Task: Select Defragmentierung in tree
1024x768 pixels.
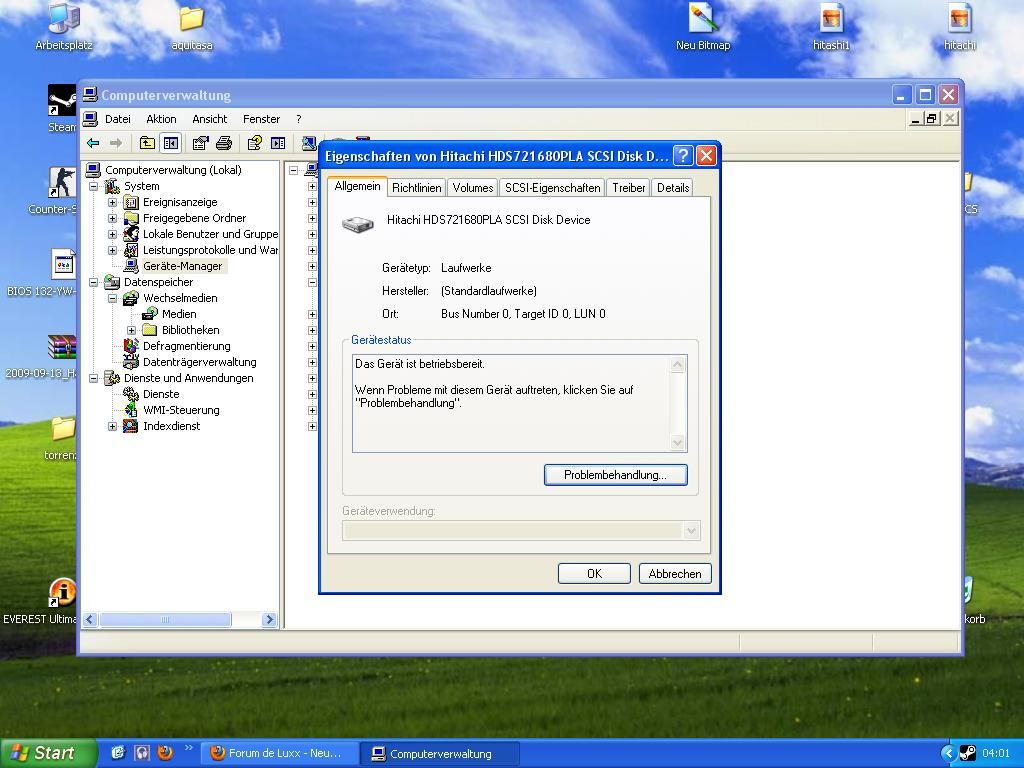Action: (x=186, y=346)
